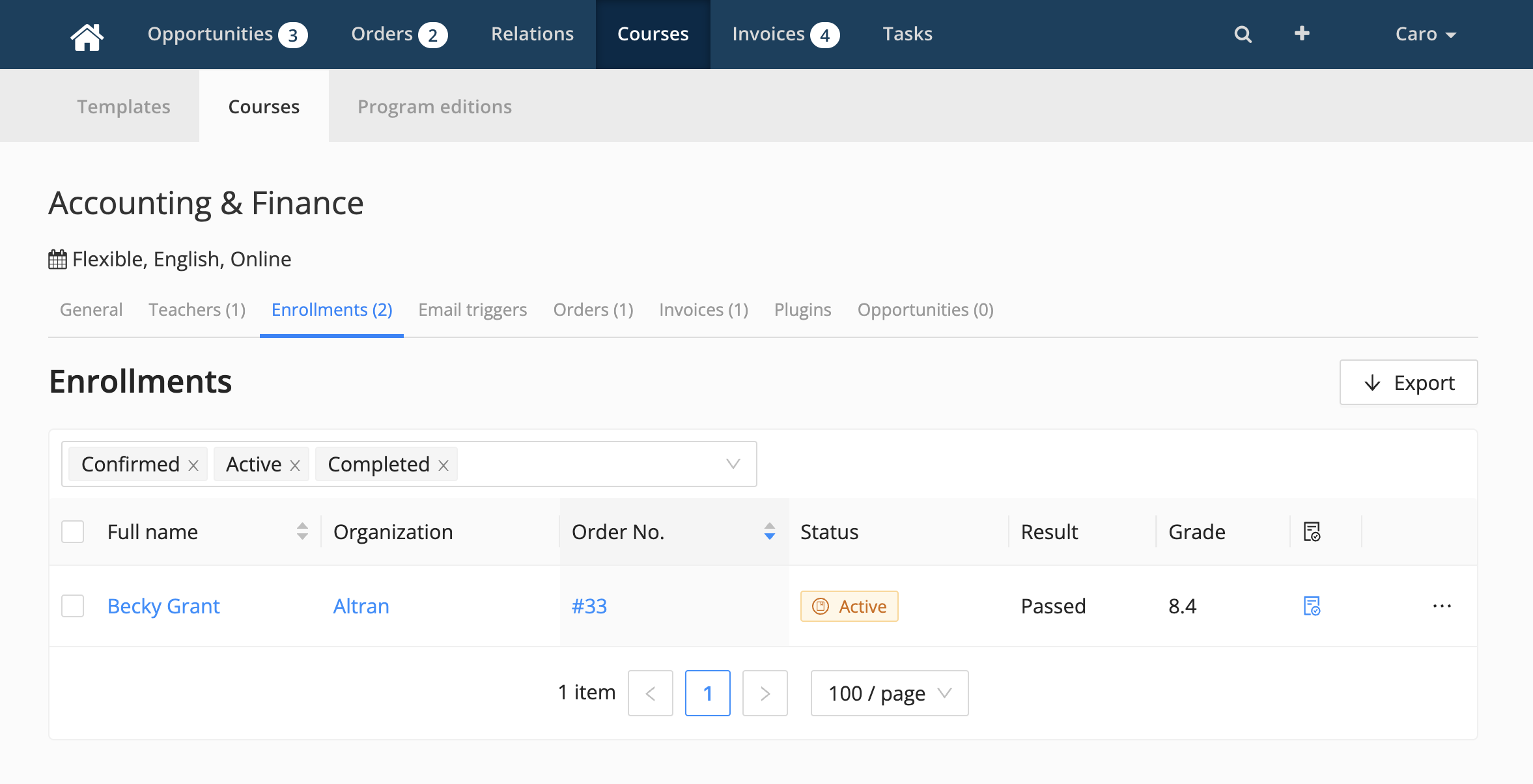
Task: Check the Becky Grant row checkbox
Action: pos(73,606)
